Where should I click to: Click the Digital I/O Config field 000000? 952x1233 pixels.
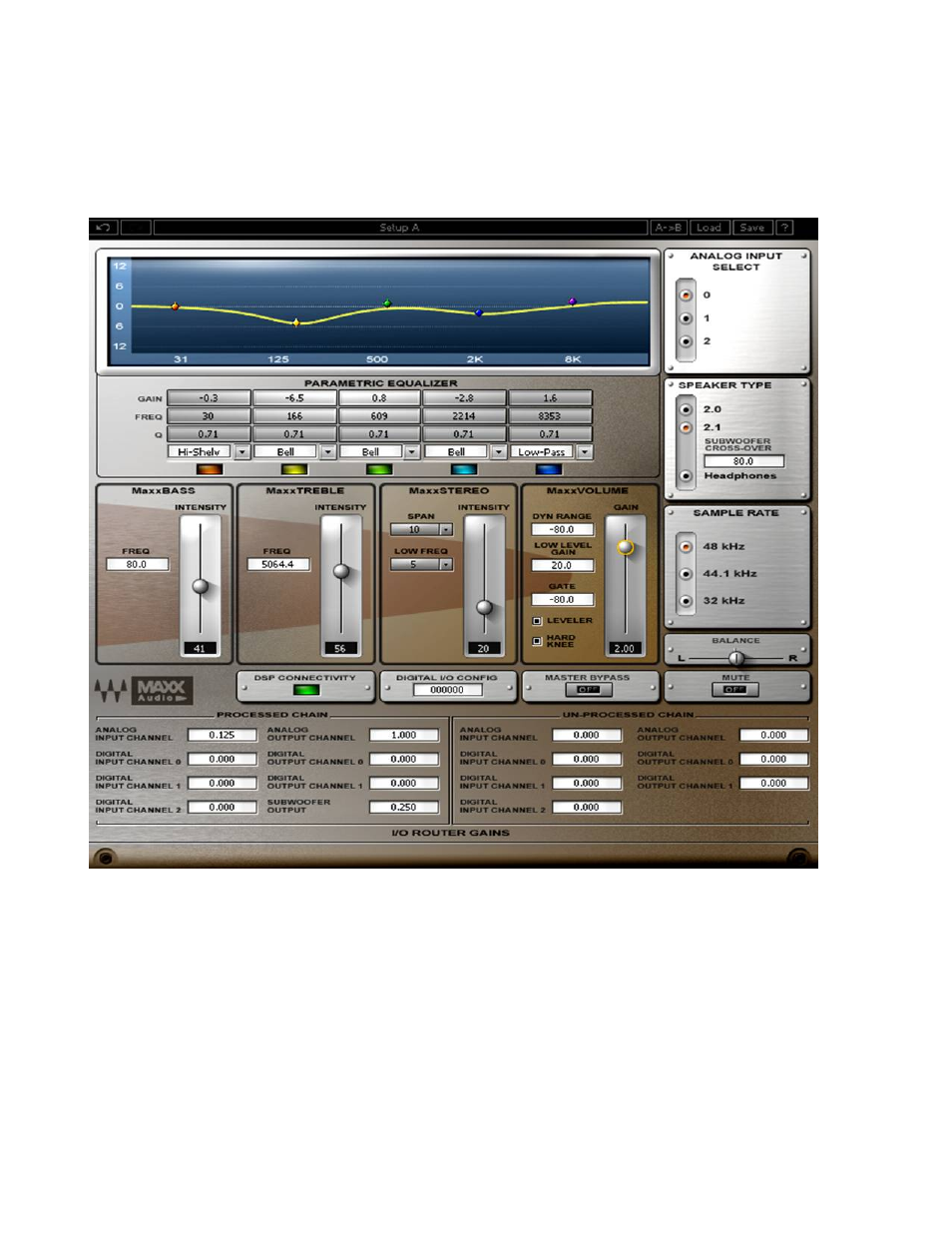[447, 690]
